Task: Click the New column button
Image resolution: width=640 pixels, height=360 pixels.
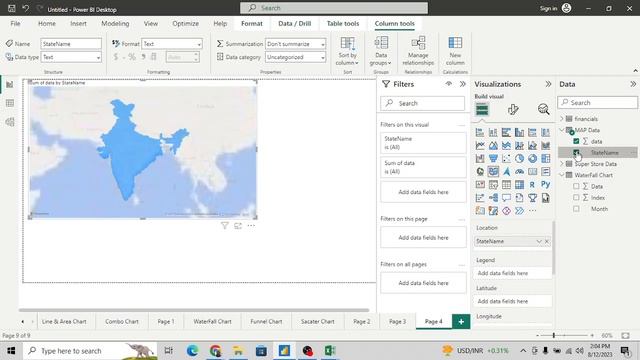Action: pyautogui.click(x=455, y=51)
